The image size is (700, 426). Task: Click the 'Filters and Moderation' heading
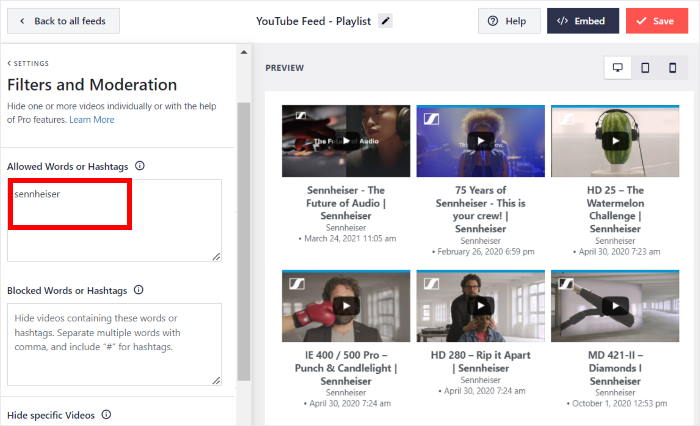point(92,84)
